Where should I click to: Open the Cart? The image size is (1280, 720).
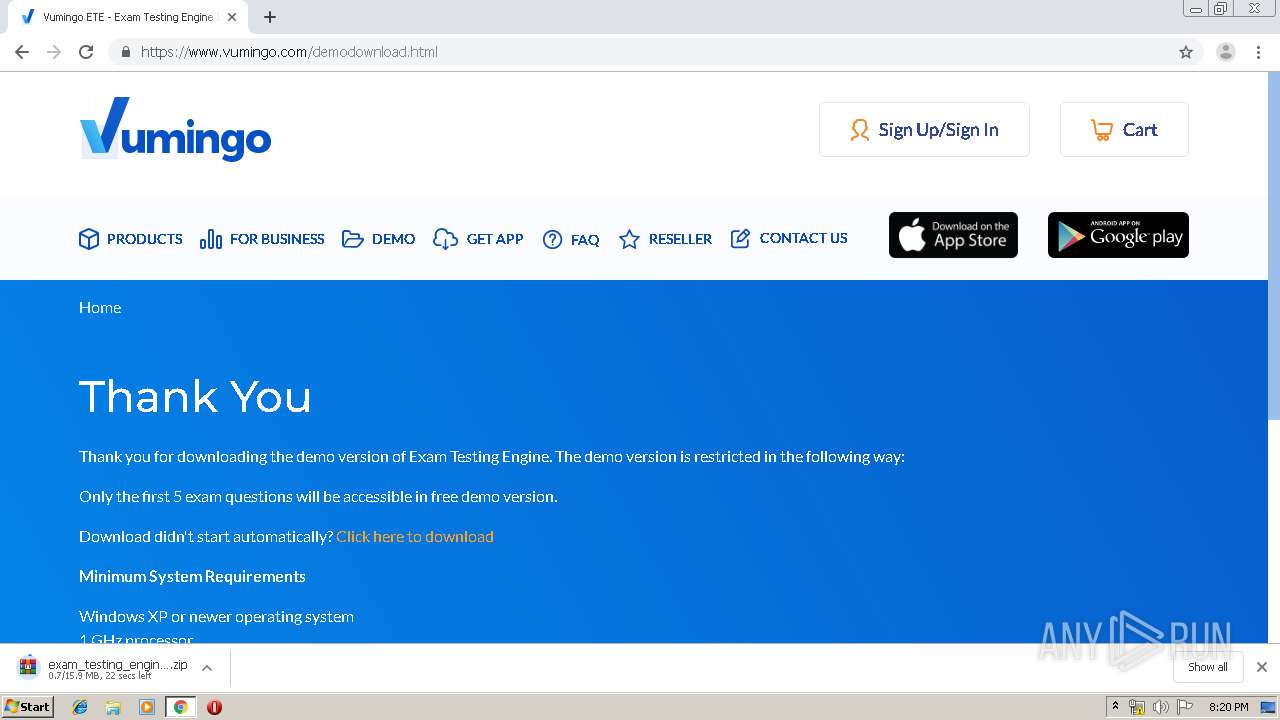coord(1124,130)
